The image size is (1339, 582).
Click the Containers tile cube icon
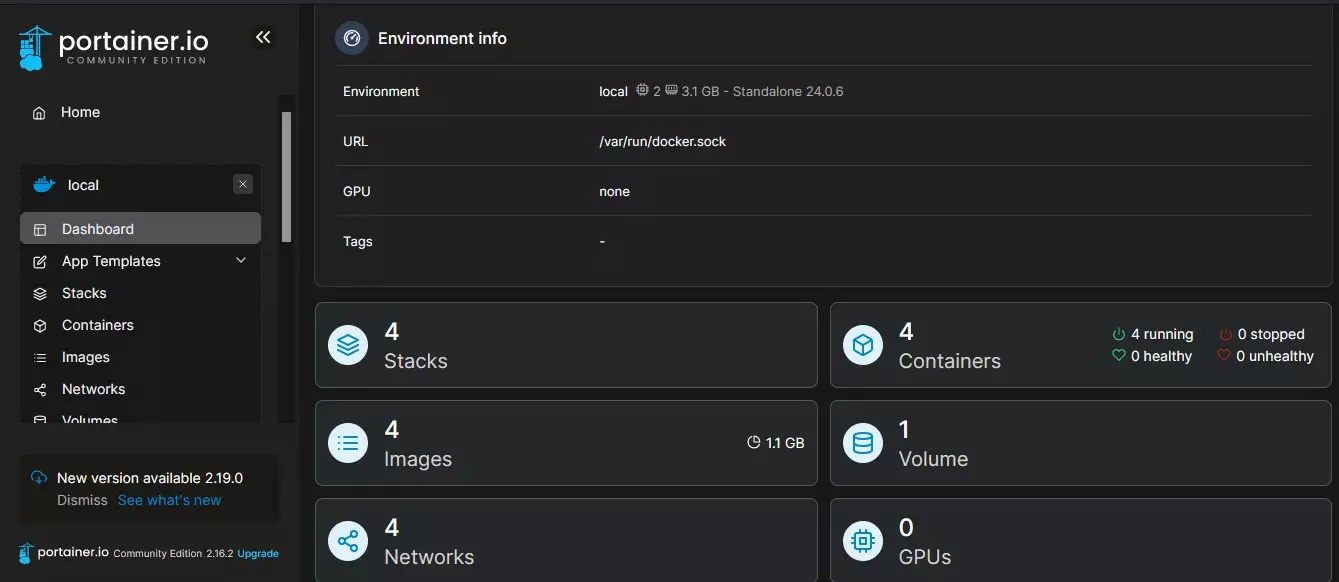862,345
